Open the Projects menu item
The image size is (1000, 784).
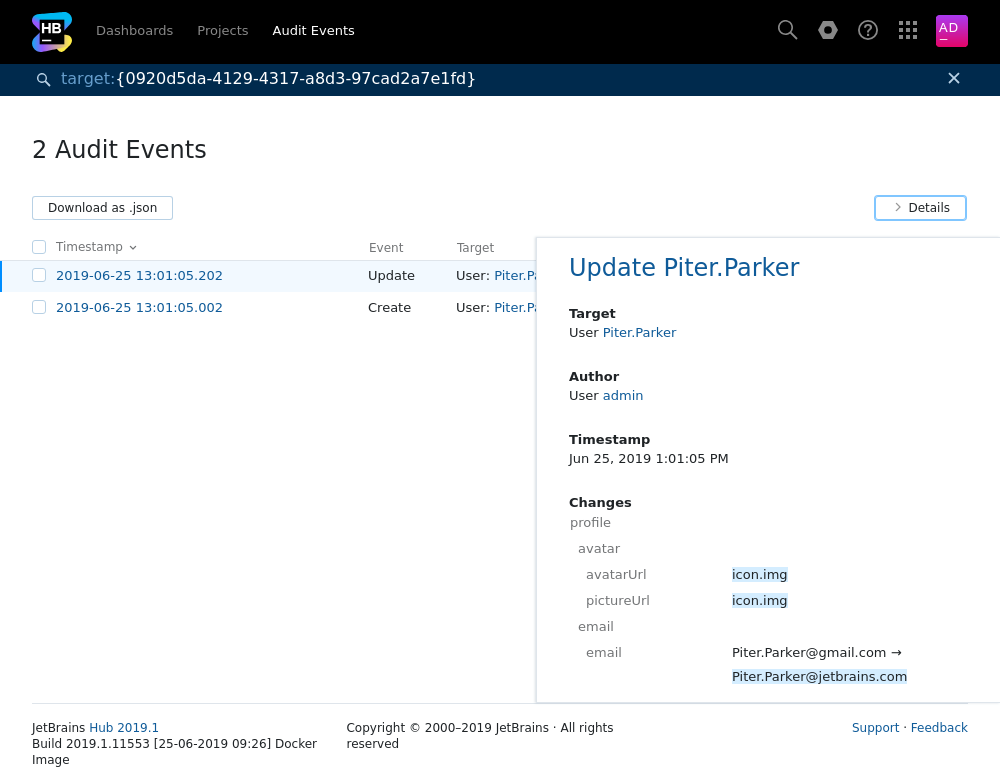coord(222,31)
